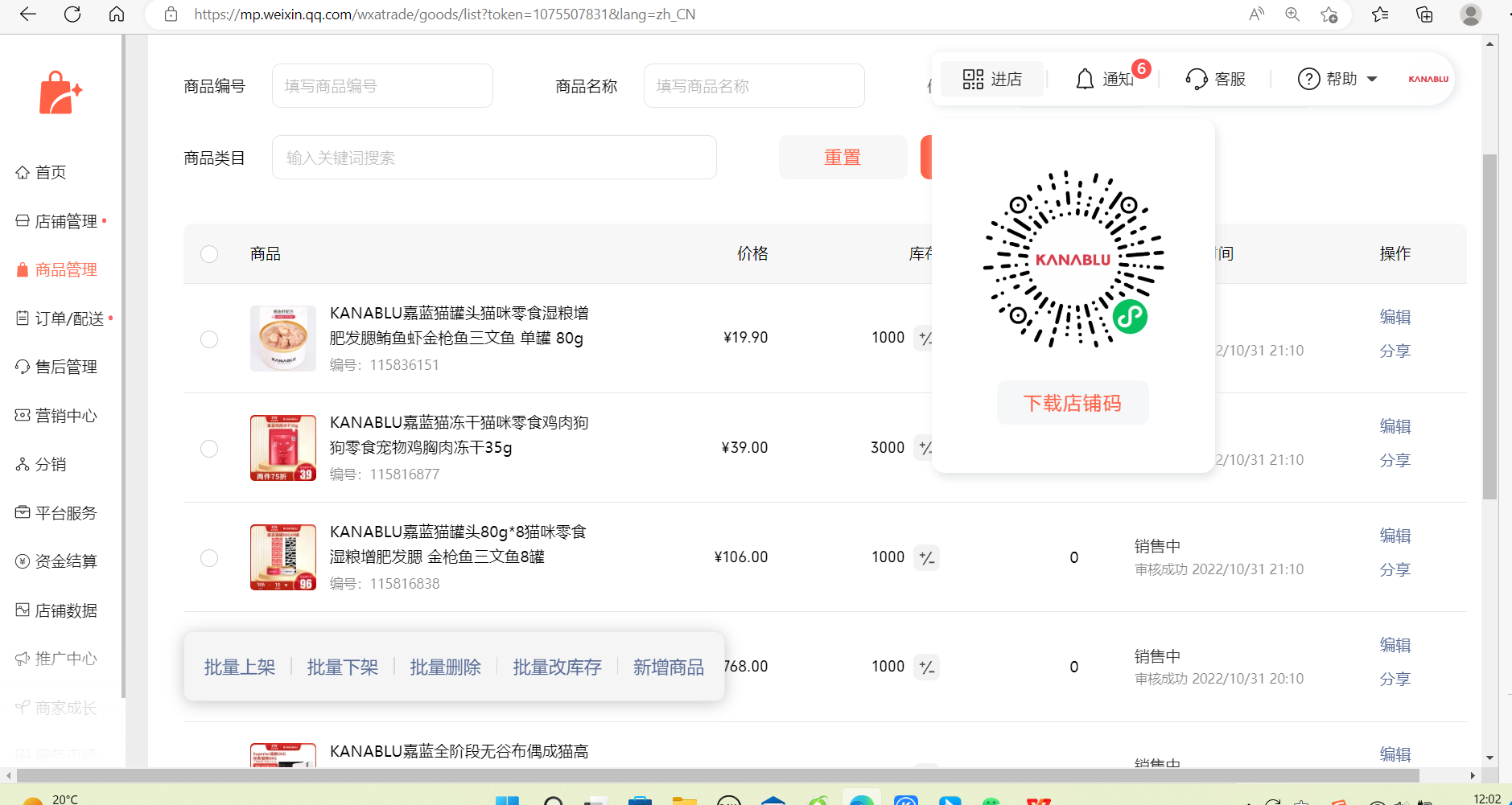Image resolution: width=1512 pixels, height=805 pixels.
Task: Open 店铺管理 in the sidebar
Action: (56, 221)
